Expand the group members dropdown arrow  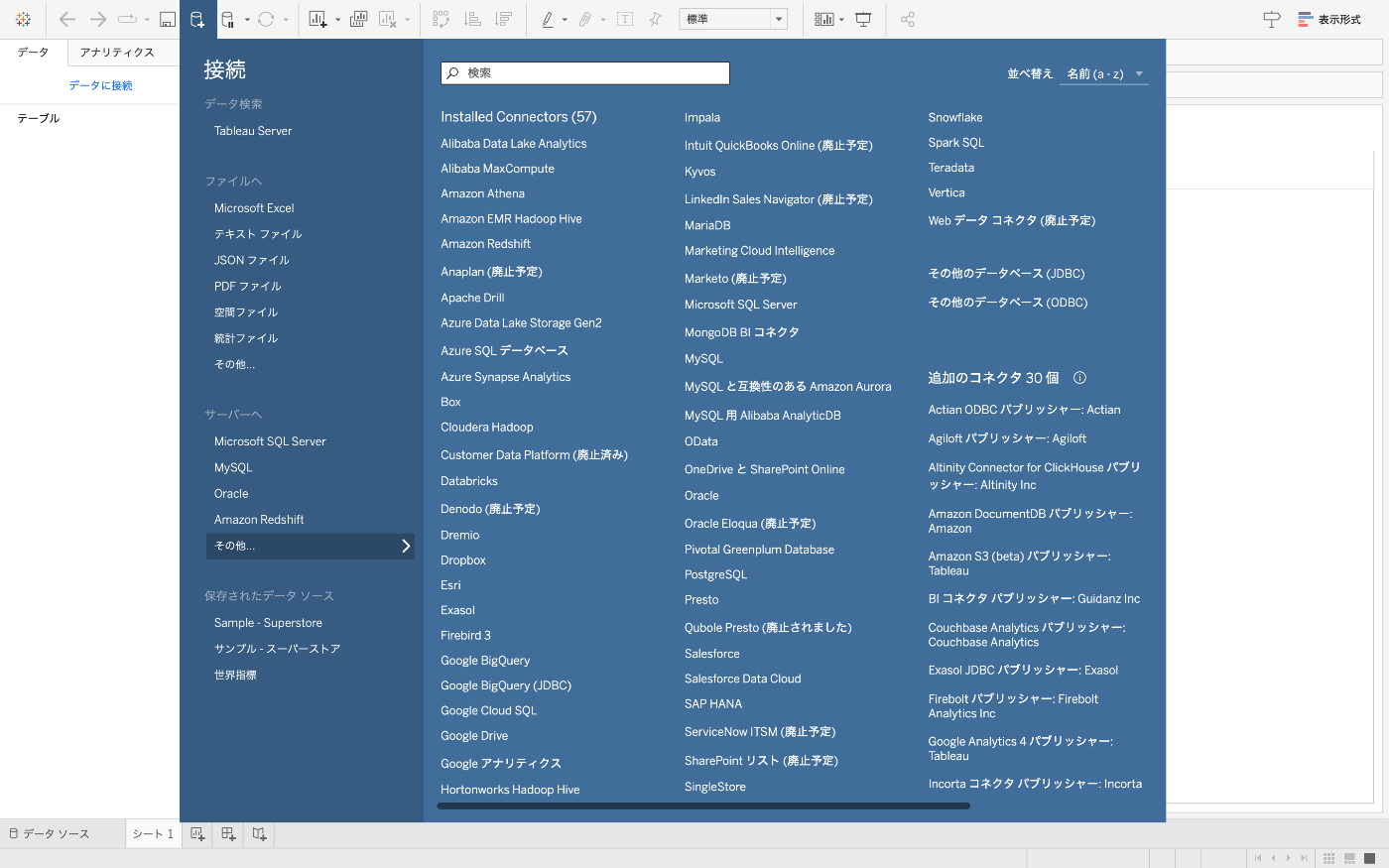click(x=603, y=20)
